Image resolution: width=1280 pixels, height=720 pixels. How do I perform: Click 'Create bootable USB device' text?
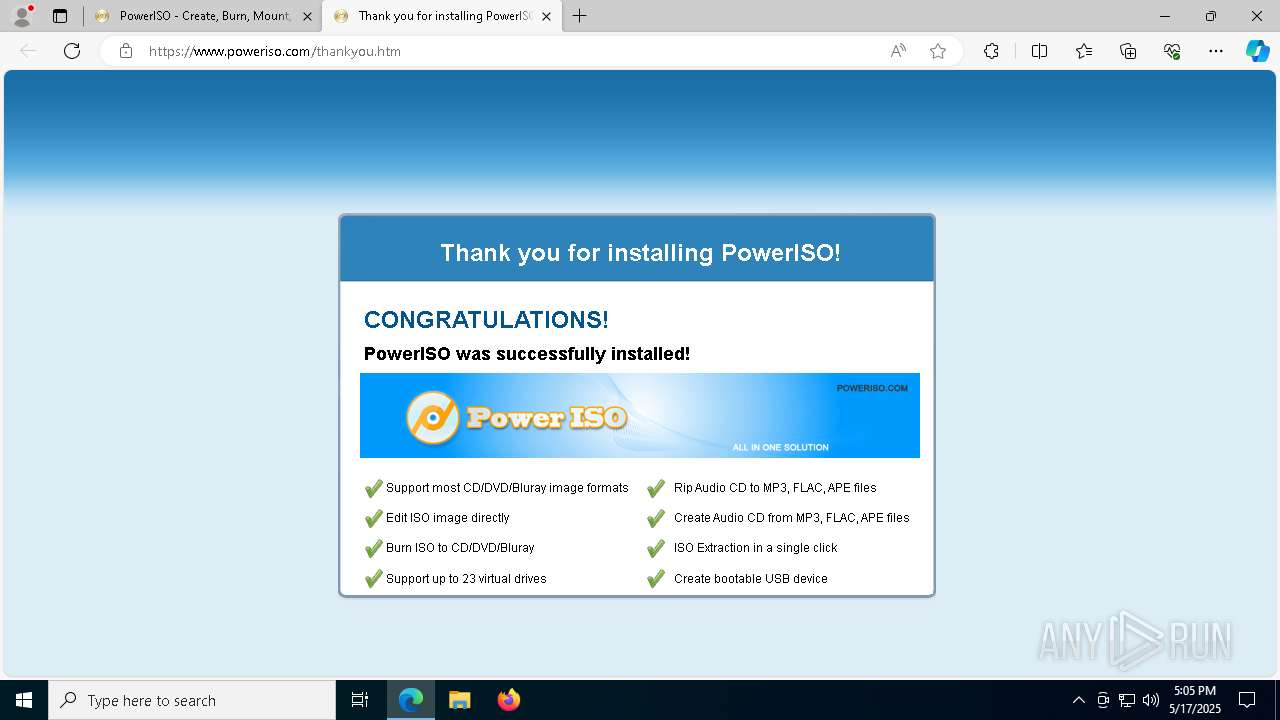tap(751, 579)
